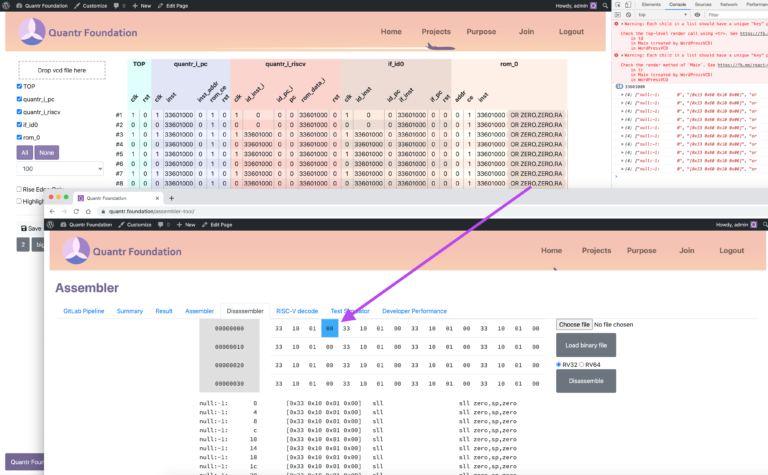Switch to the RISC-V decode tab
The height and width of the screenshot is (475, 768).
297,311
